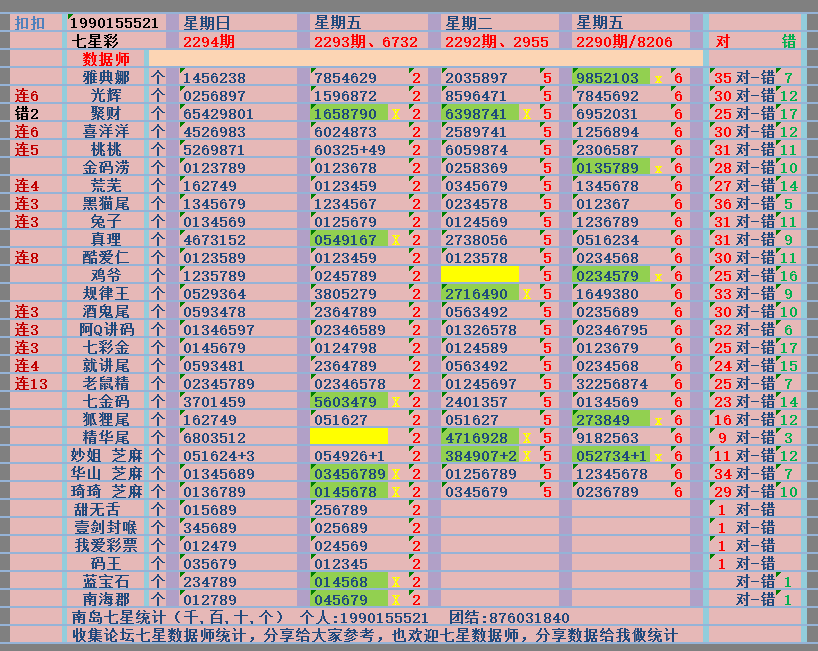This screenshot has height=651, width=818.
Task: Click the hourglass marker beside 4716928
Action: tap(526, 438)
